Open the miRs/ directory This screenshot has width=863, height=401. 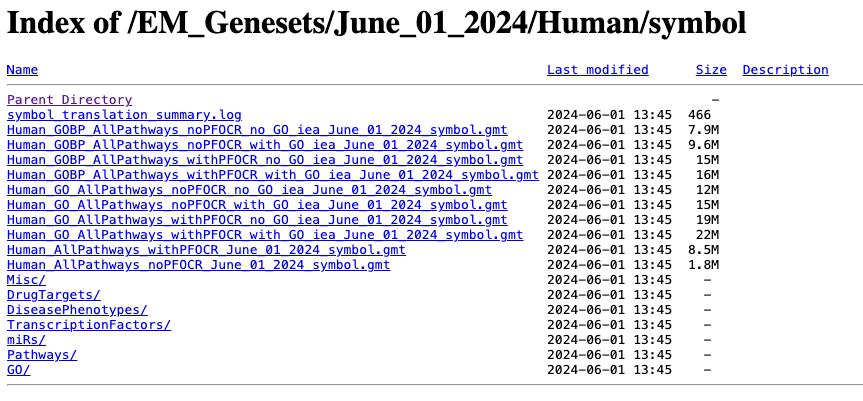click(x=26, y=340)
